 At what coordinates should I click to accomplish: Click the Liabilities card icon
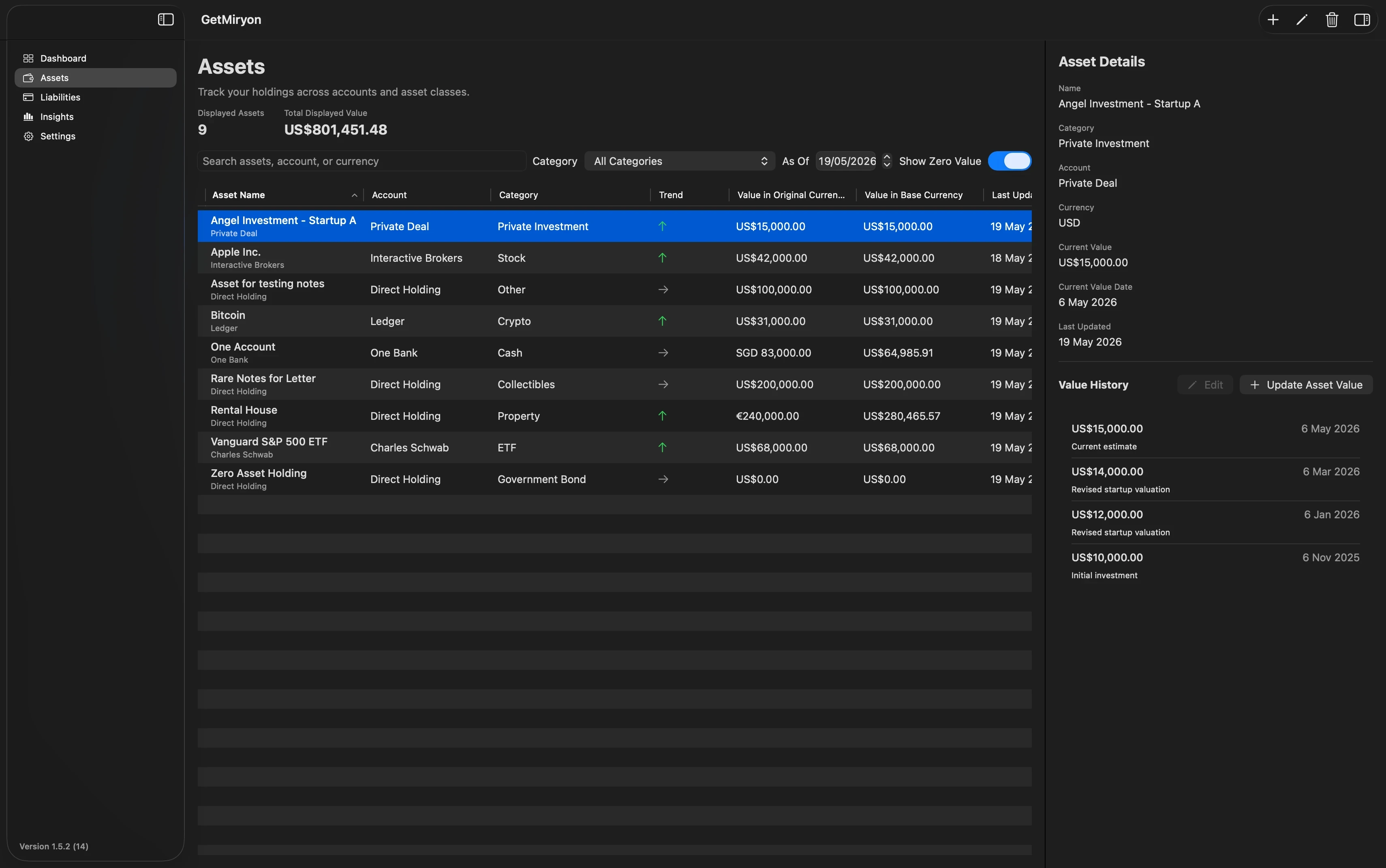pos(28,97)
